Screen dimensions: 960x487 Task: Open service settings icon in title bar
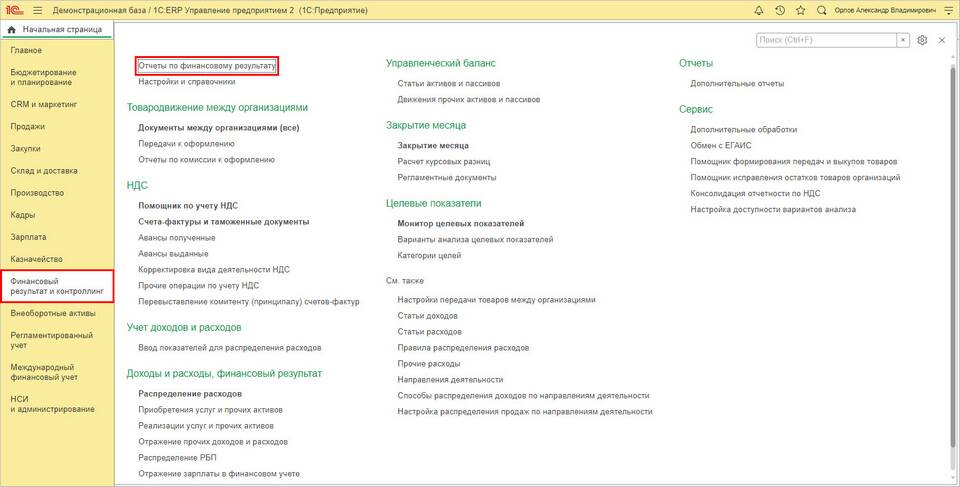(950, 10)
